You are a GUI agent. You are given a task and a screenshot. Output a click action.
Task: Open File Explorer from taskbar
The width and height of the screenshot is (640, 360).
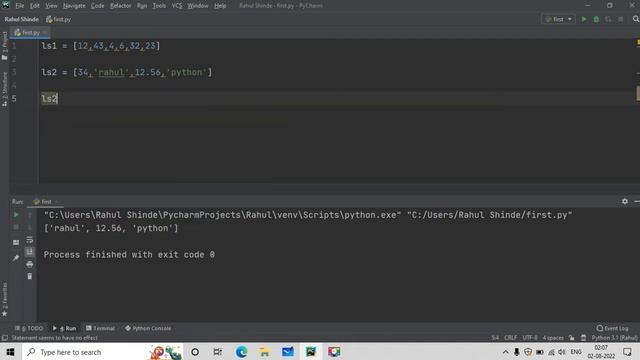pyautogui.click(x=264, y=352)
